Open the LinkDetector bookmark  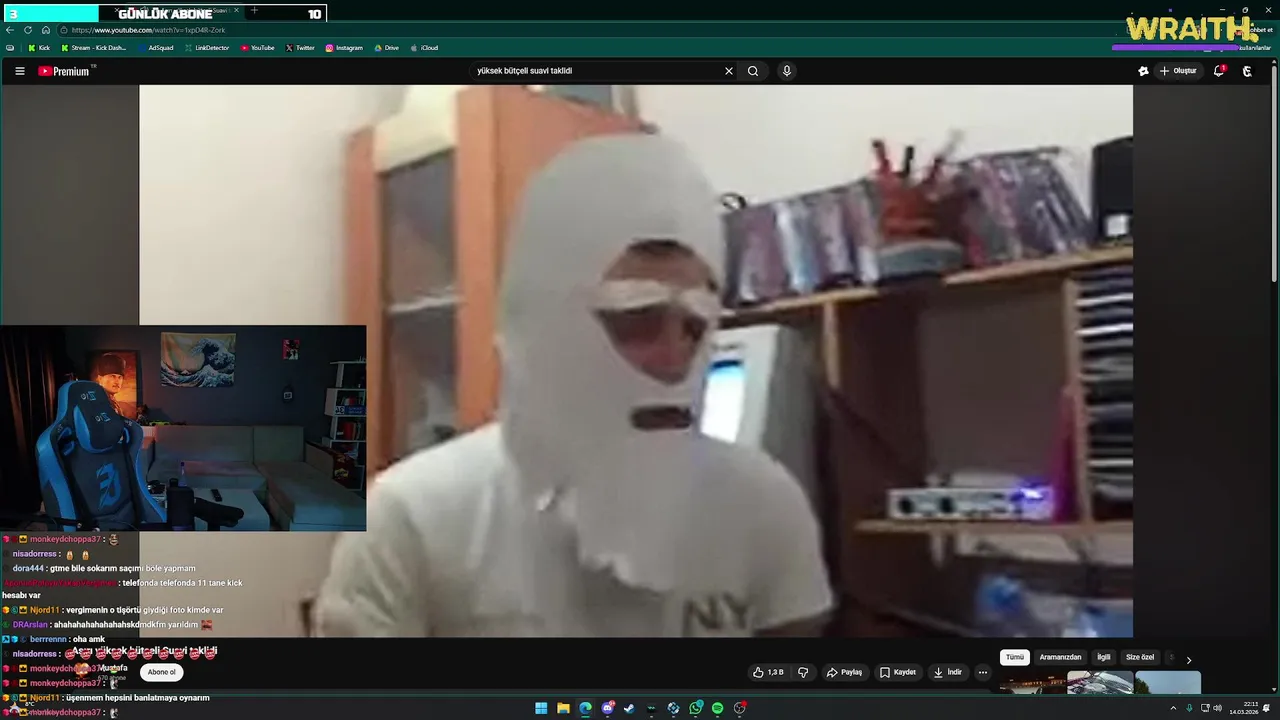point(206,48)
